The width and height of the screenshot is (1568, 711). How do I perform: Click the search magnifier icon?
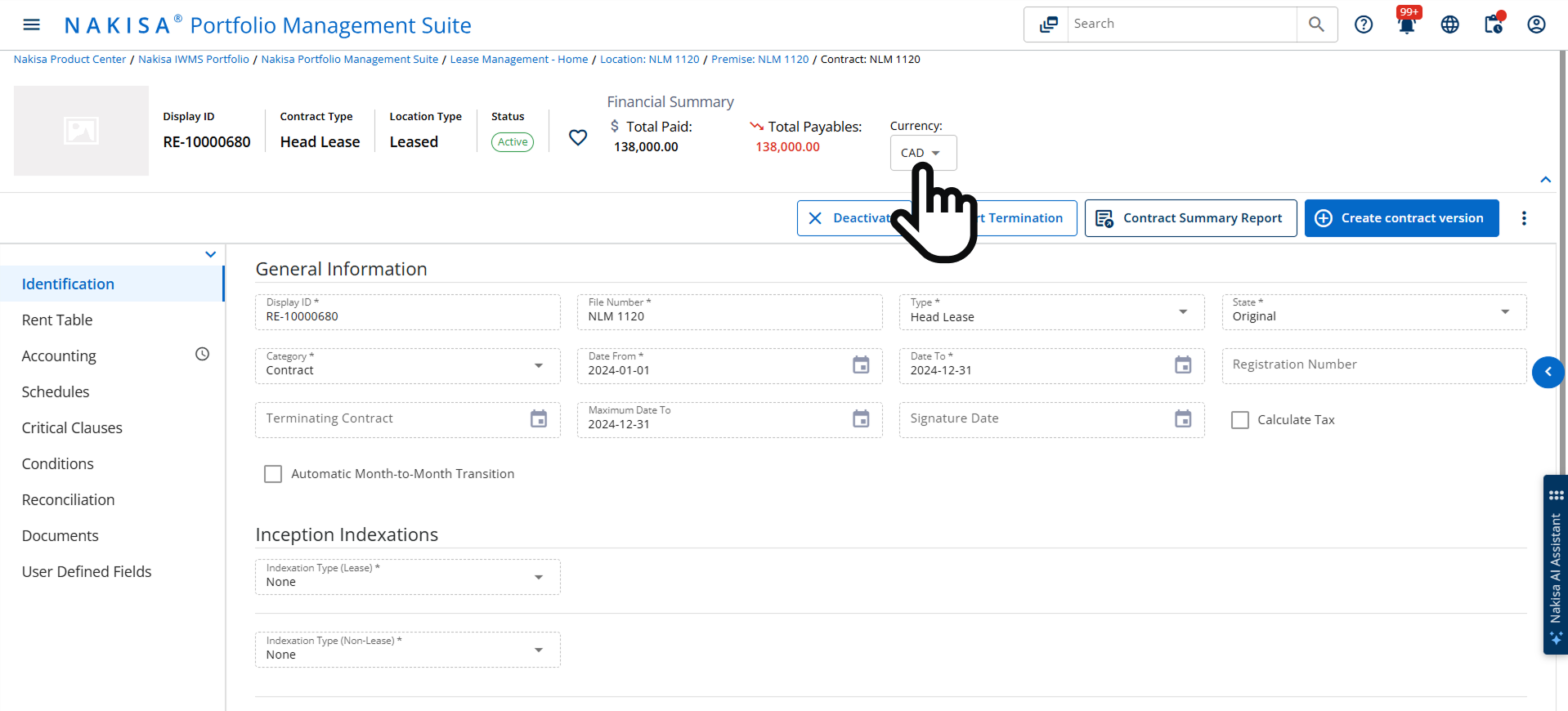point(1316,25)
